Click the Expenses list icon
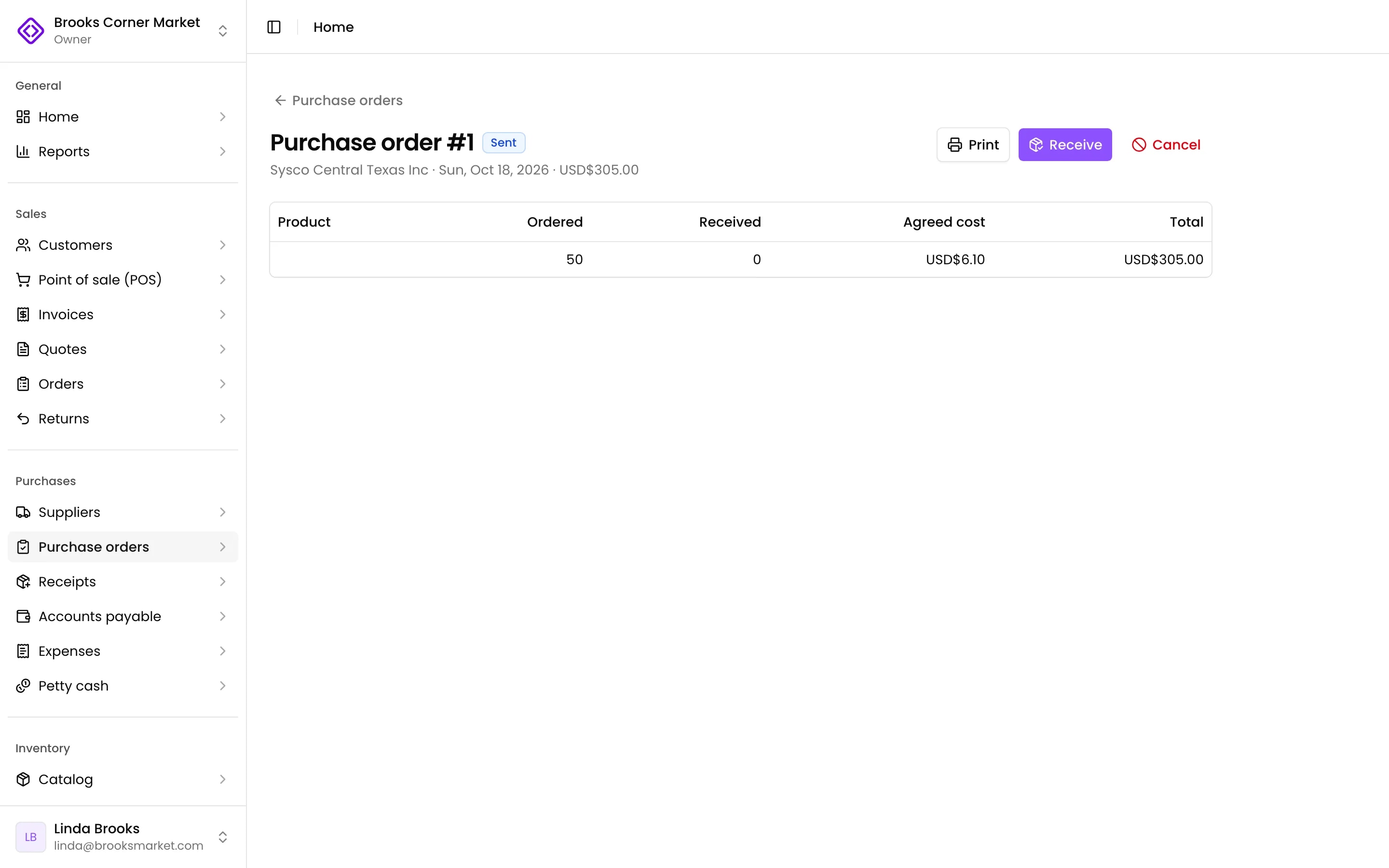 23,651
